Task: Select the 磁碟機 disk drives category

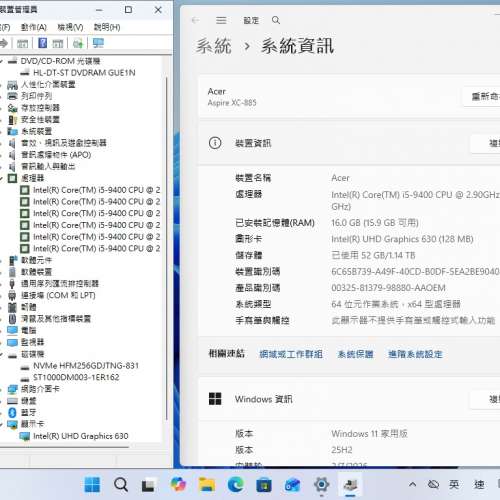Action: [33, 354]
